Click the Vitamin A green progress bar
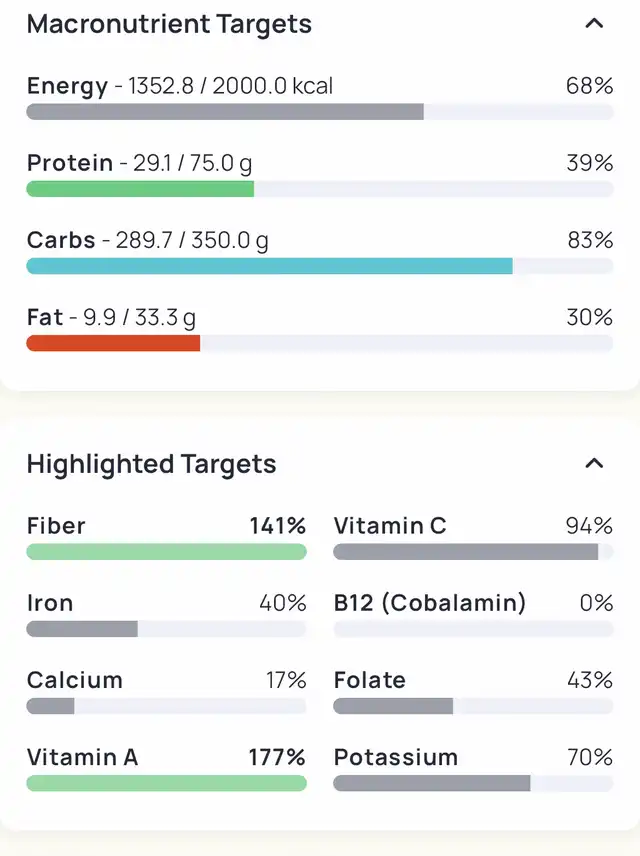 166,783
